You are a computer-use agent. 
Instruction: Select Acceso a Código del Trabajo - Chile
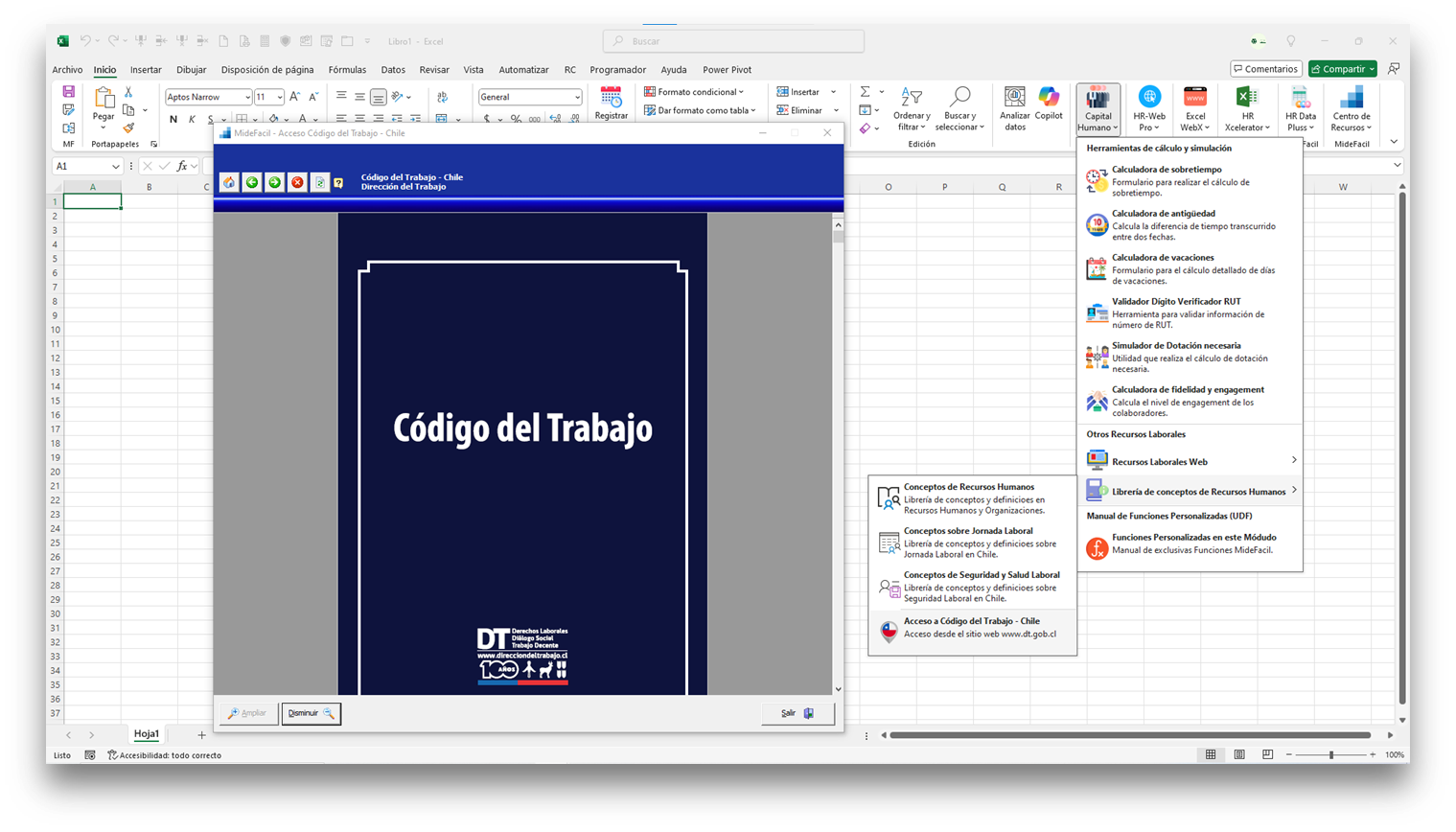coord(972,628)
